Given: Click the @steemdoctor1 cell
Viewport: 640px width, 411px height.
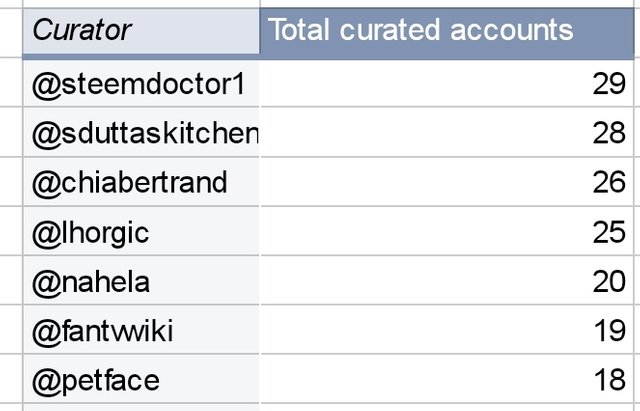Looking at the screenshot, I should tap(141, 83).
